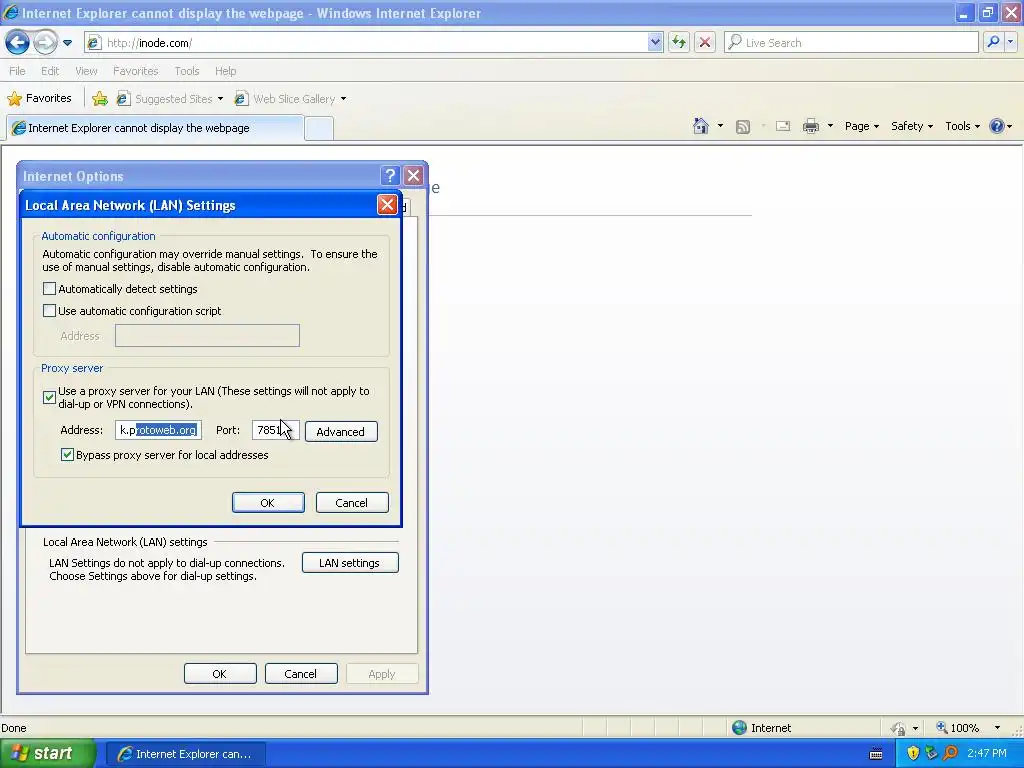Uncheck Use a proxy server for your LAN
Screen dimensions: 1024x768
click(x=49, y=397)
